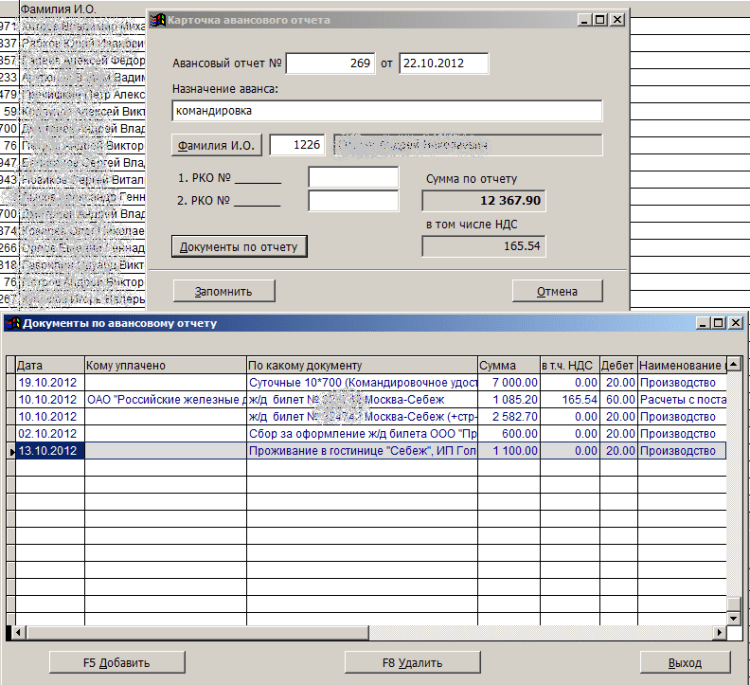Close the Документы по авансовому отчету window
Screen dimensions: 750x685
pos(736,323)
